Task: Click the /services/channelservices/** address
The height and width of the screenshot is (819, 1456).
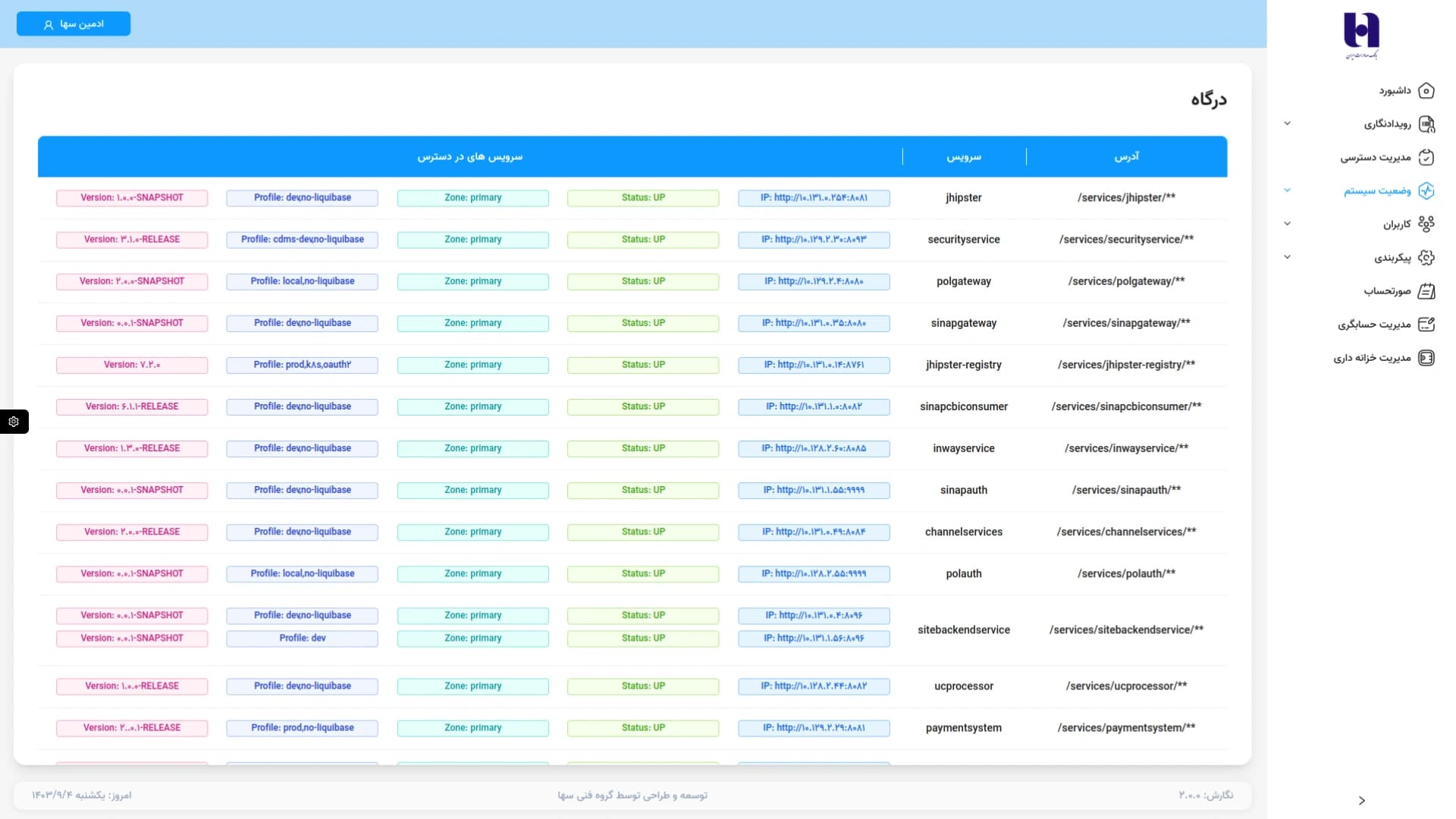Action: [x=1126, y=532]
